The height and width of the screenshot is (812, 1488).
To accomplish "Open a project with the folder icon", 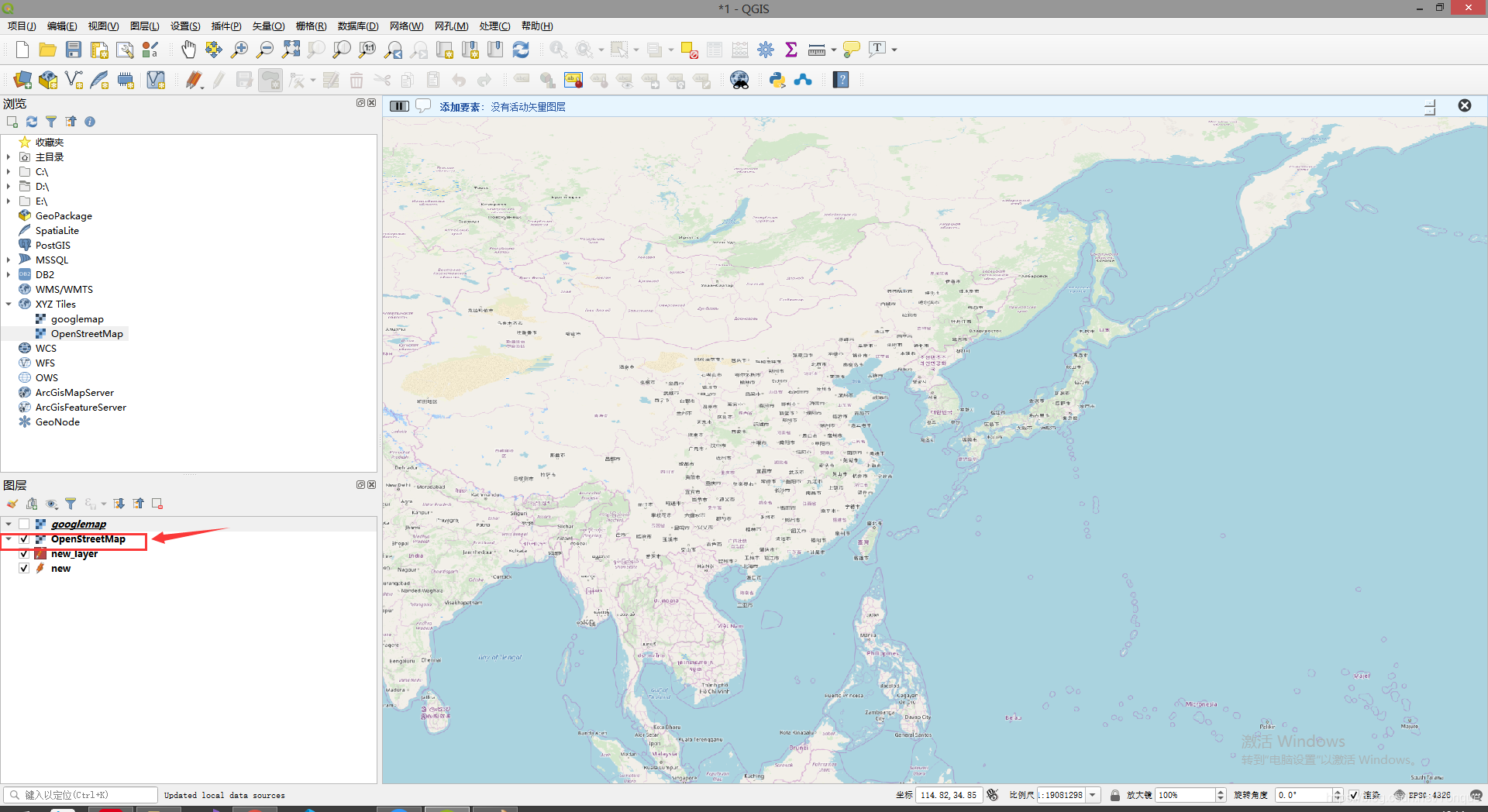I will tap(48, 50).
